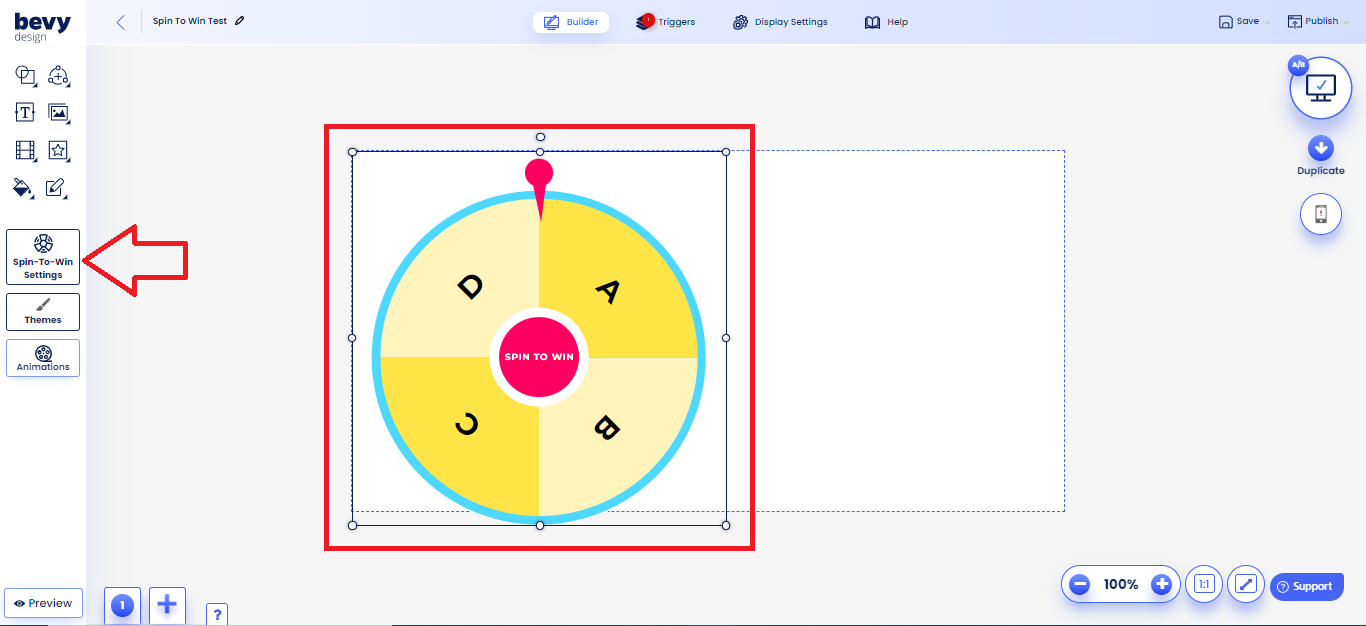Select the Video tool
The width and height of the screenshot is (1366, 626).
point(25,150)
